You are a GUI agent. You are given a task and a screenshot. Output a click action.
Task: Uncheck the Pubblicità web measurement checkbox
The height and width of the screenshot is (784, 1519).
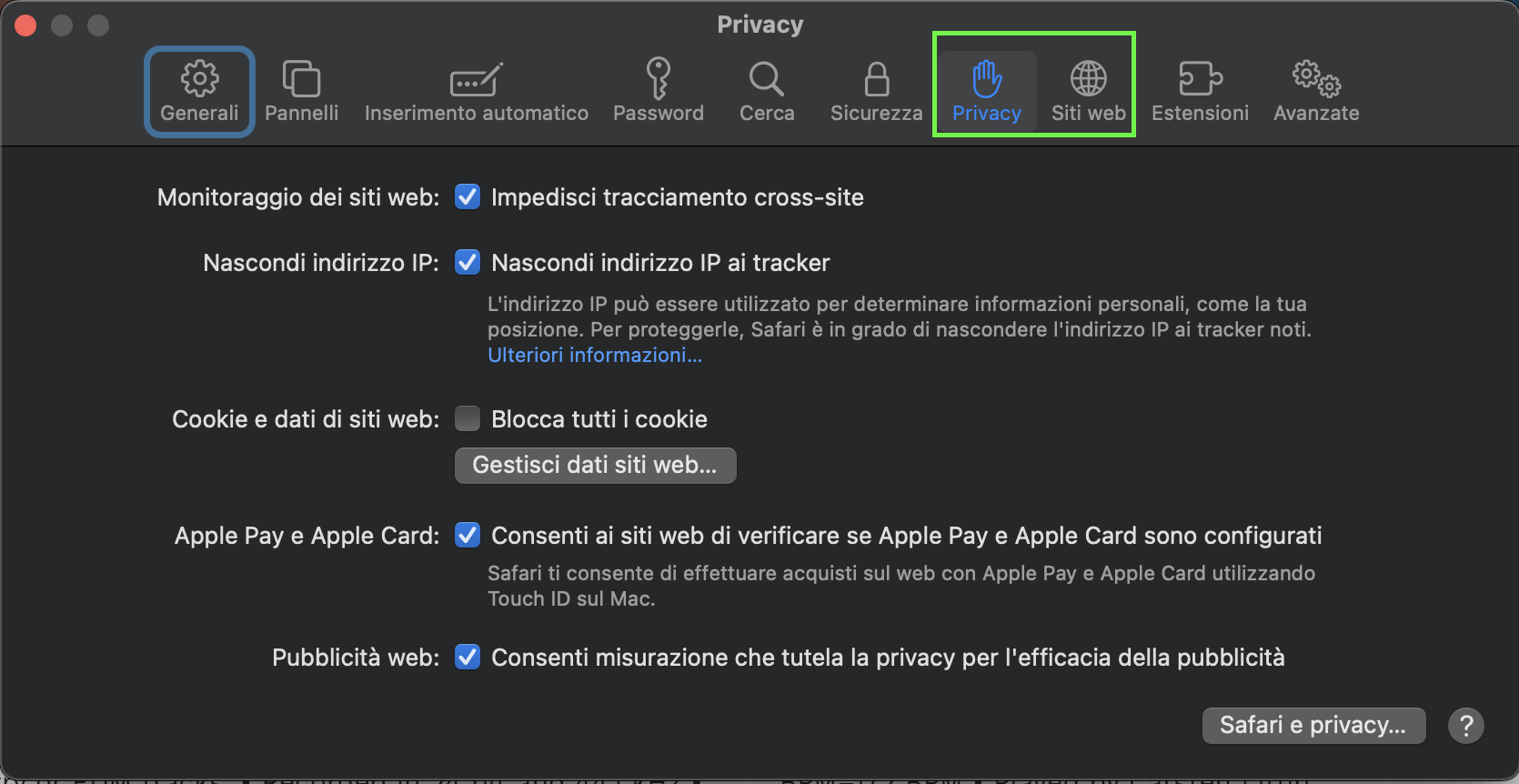(x=468, y=657)
